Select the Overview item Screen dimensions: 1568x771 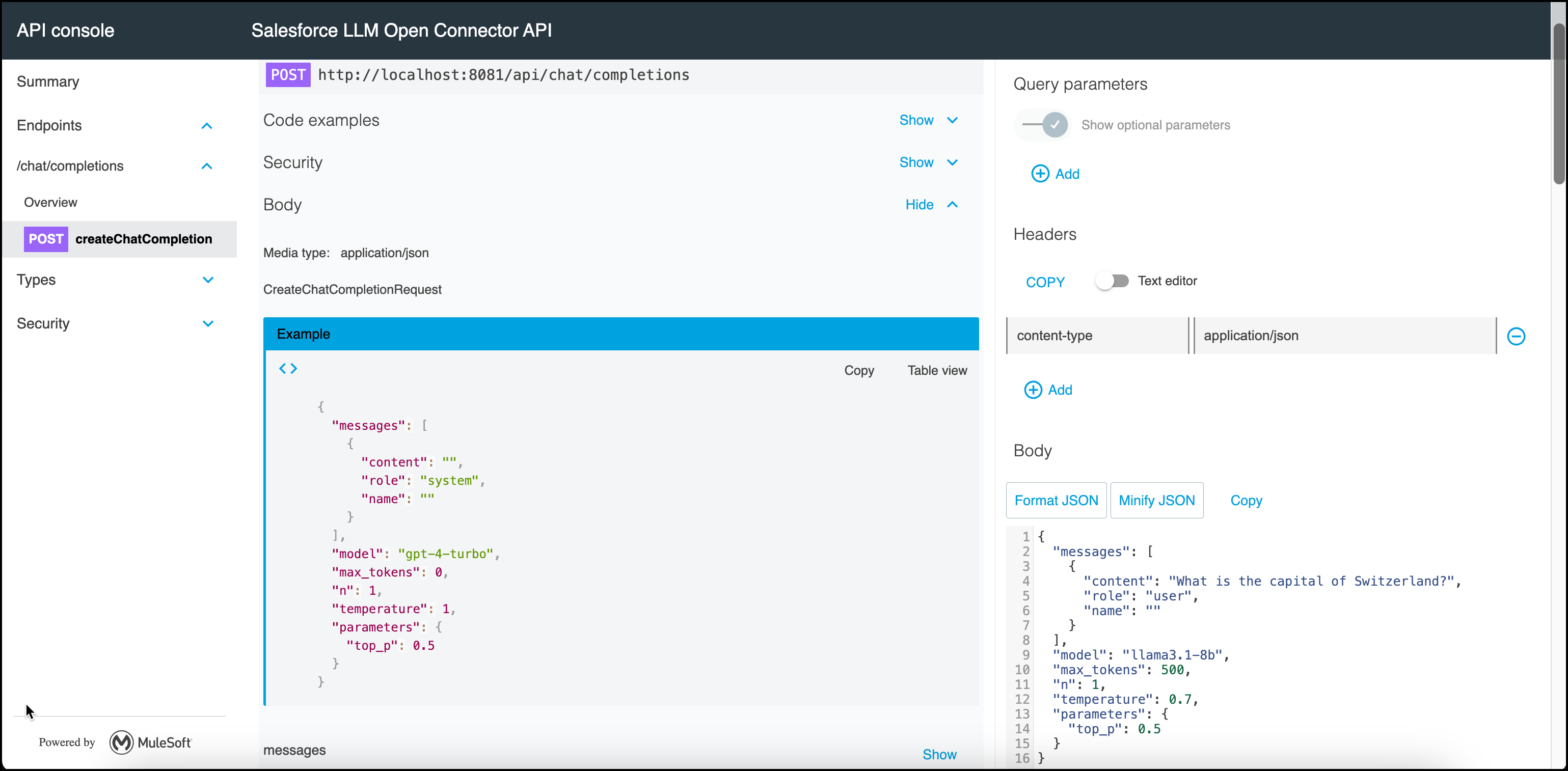[50, 202]
